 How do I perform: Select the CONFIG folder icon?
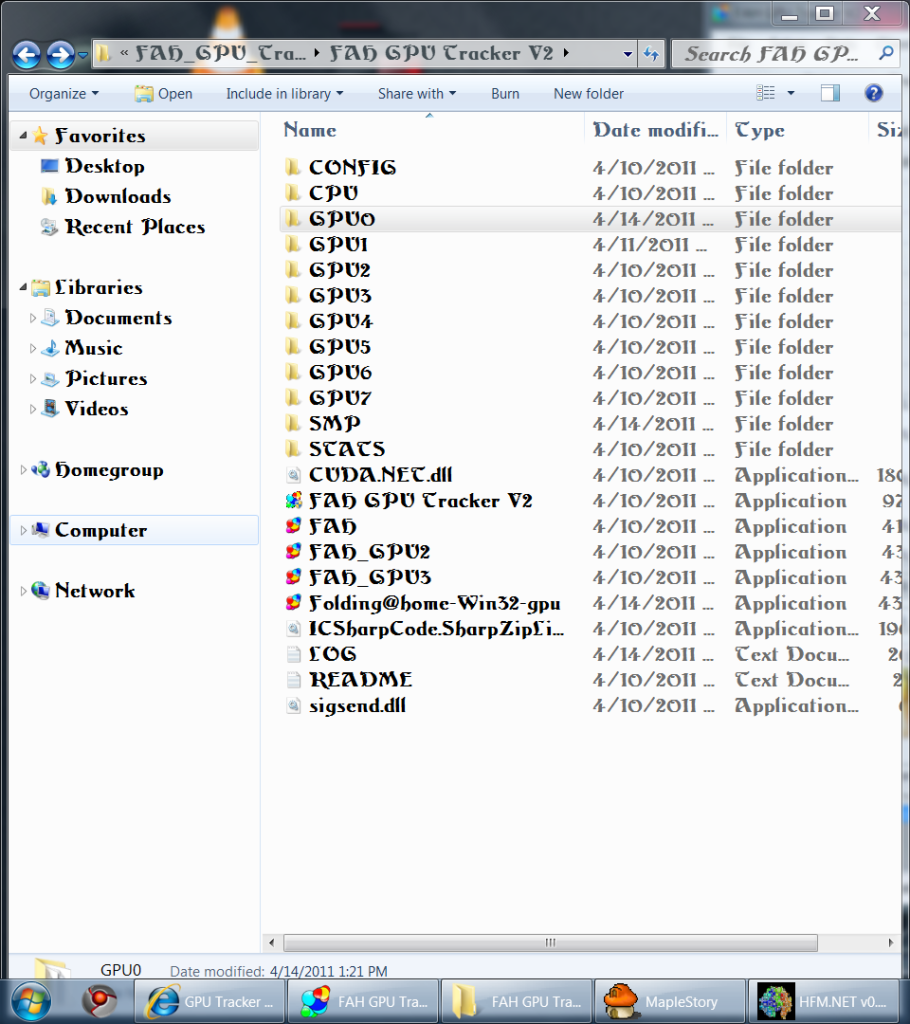point(293,167)
